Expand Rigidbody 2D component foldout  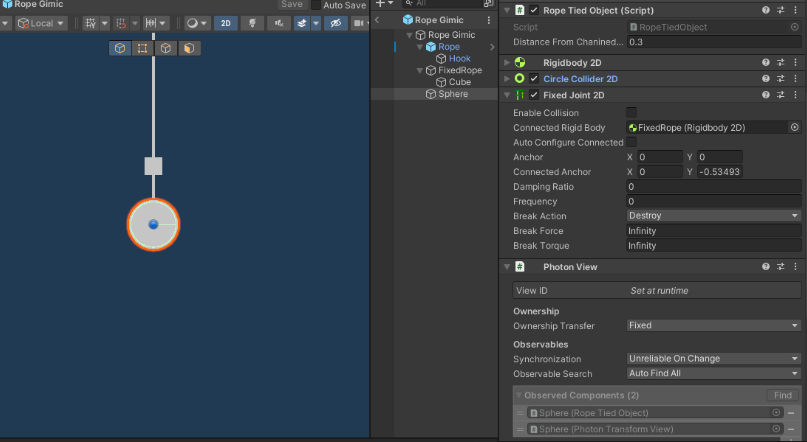click(507, 63)
